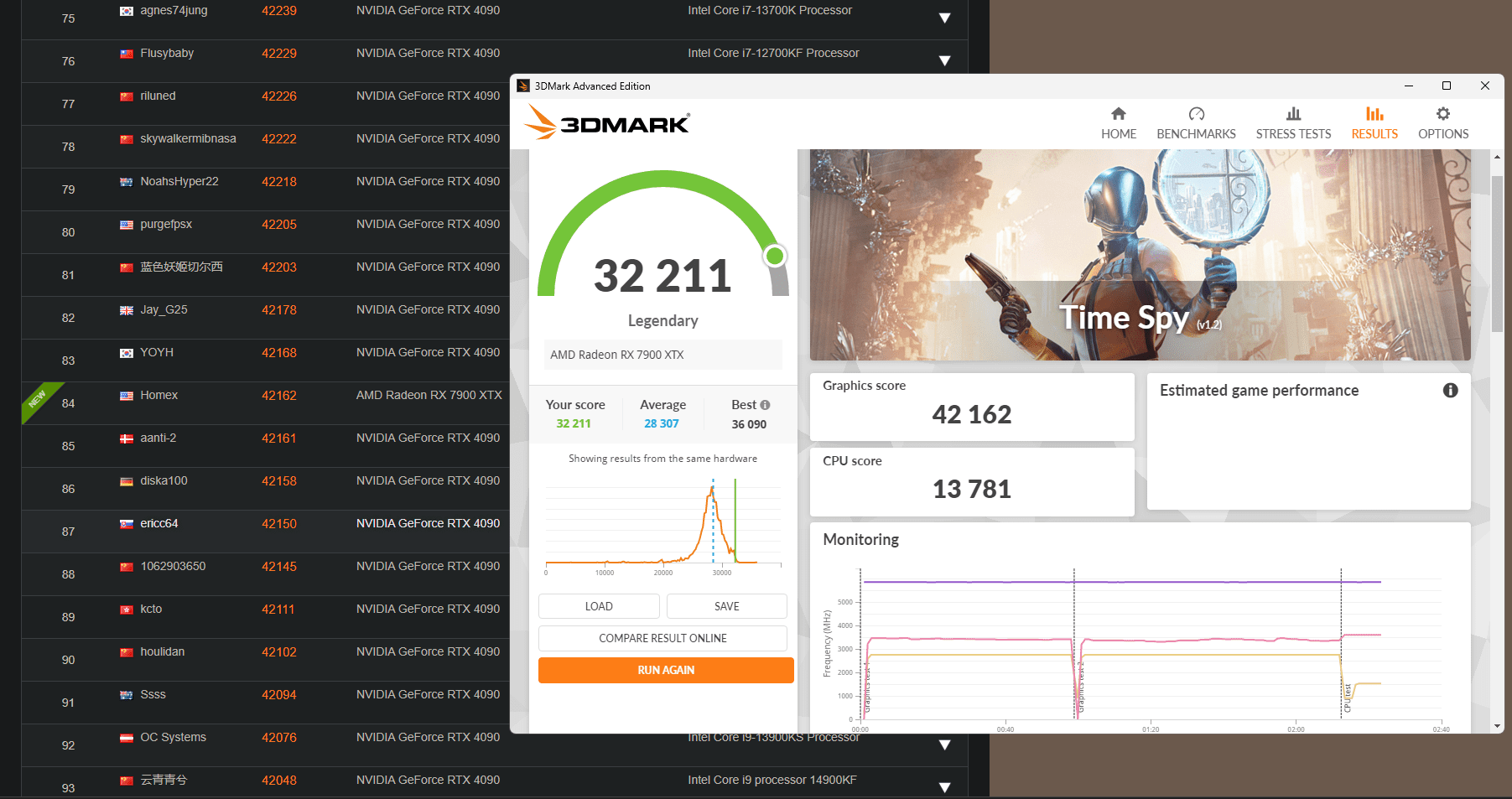The image size is (1512, 799).
Task: Click the Best score 36 090
Action: 749,424
